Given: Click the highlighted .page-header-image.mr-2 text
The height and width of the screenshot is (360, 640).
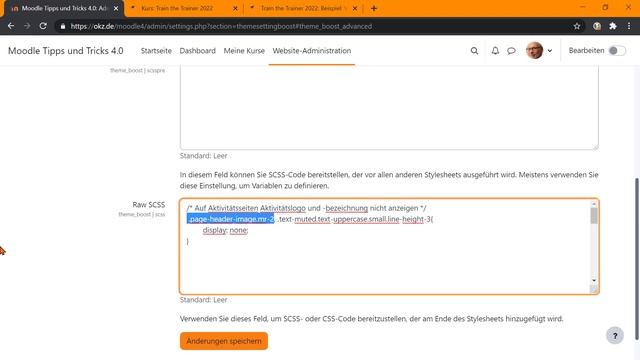Looking at the screenshot, I should [x=231, y=219].
